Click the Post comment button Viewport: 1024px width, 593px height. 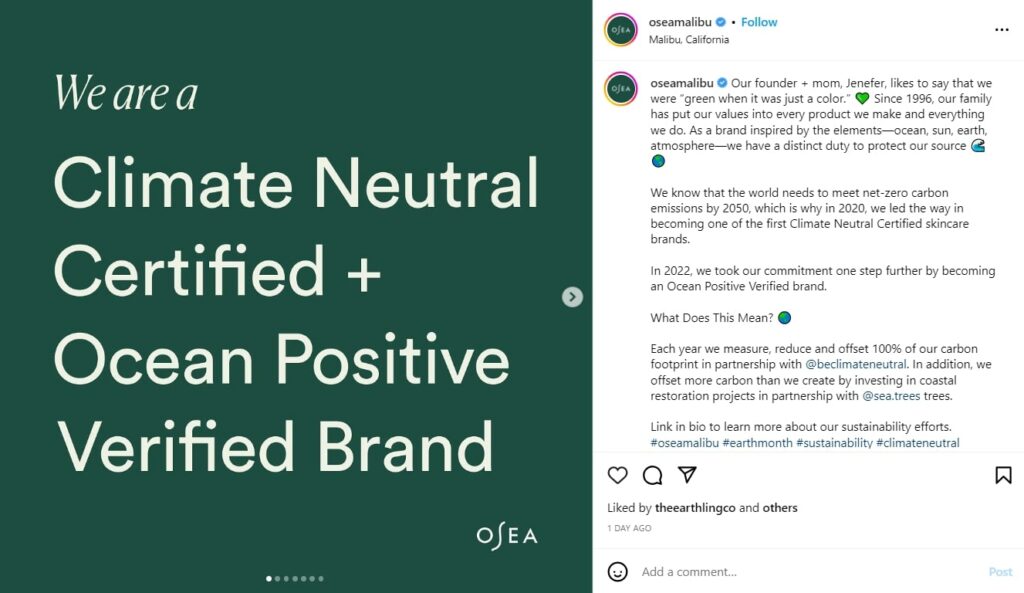[x=1000, y=571]
